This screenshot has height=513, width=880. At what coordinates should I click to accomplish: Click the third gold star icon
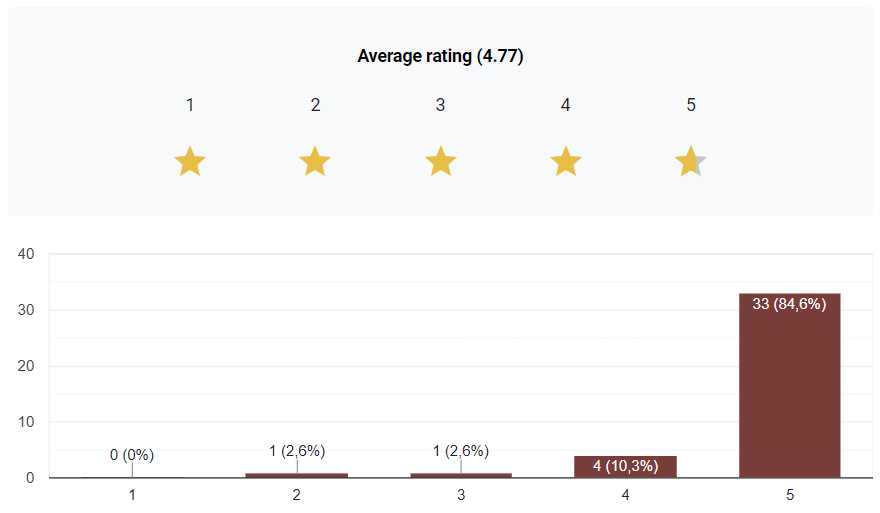440,161
